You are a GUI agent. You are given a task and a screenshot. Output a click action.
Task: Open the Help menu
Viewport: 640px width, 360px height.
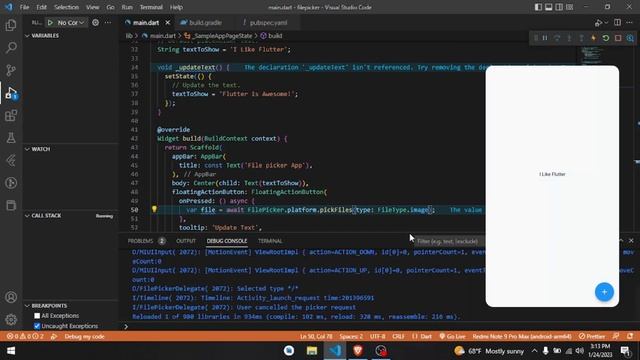[x=176, y=7]
